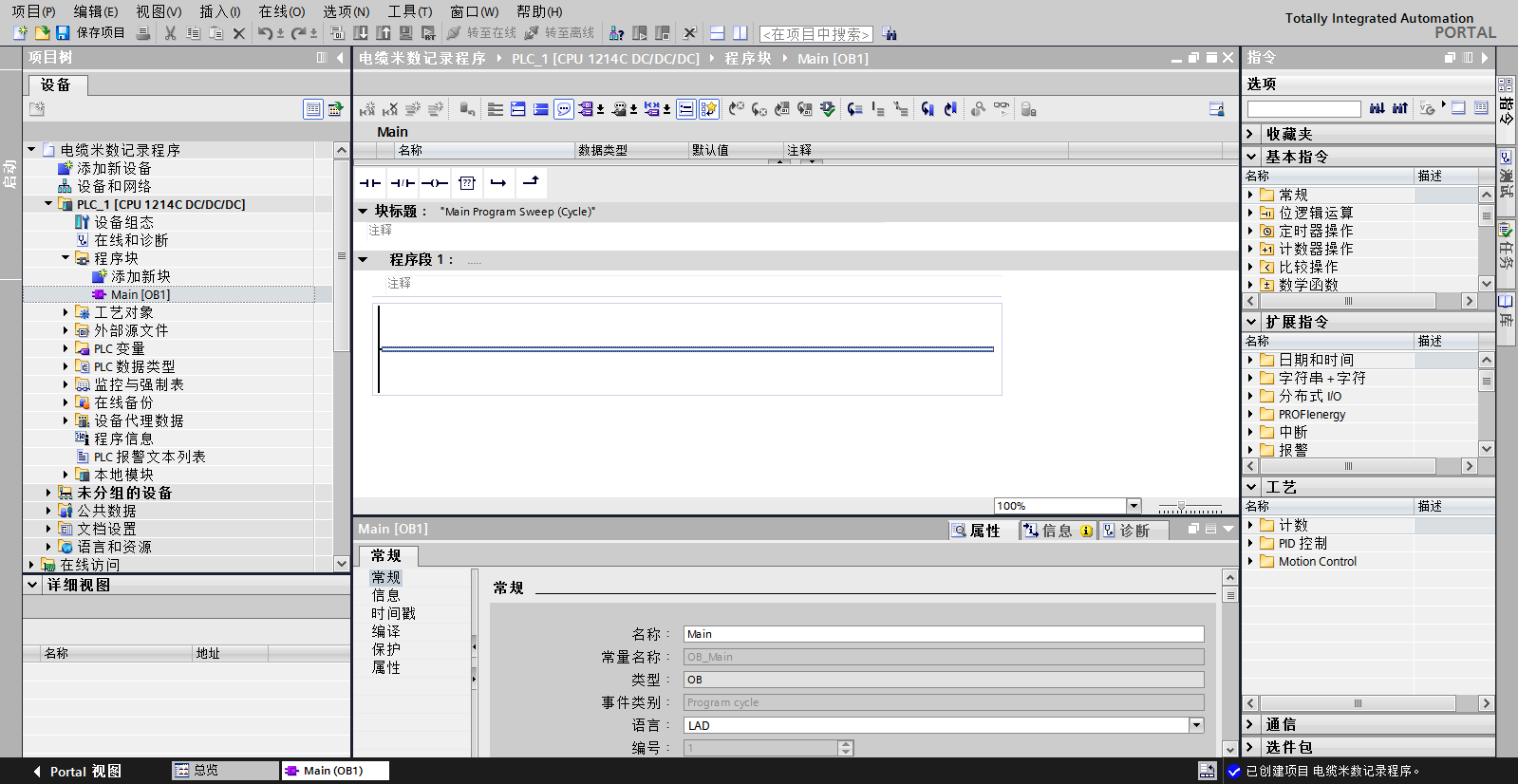Click the delete network icon in editor toolbar

pos(390,110)
